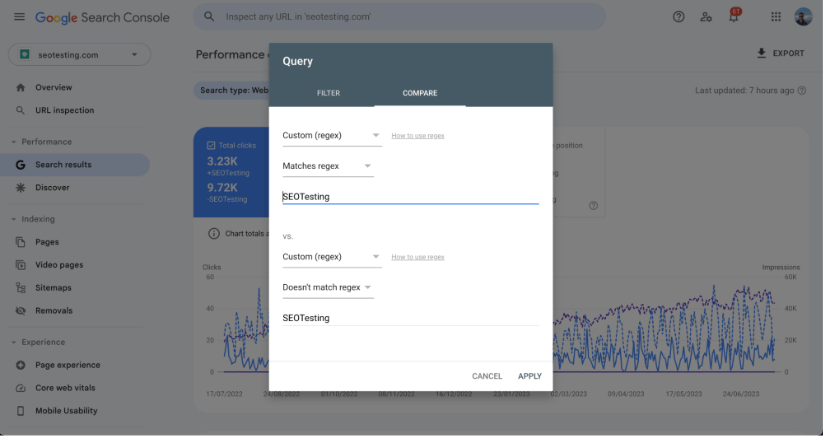Open Sitemaps in the sidebar

pos(53,288)
